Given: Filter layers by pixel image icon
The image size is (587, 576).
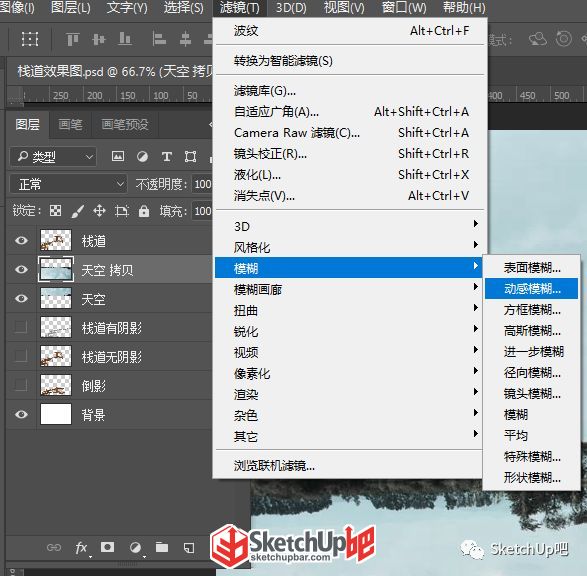Looking at the screenshot, I should [118, 156].
